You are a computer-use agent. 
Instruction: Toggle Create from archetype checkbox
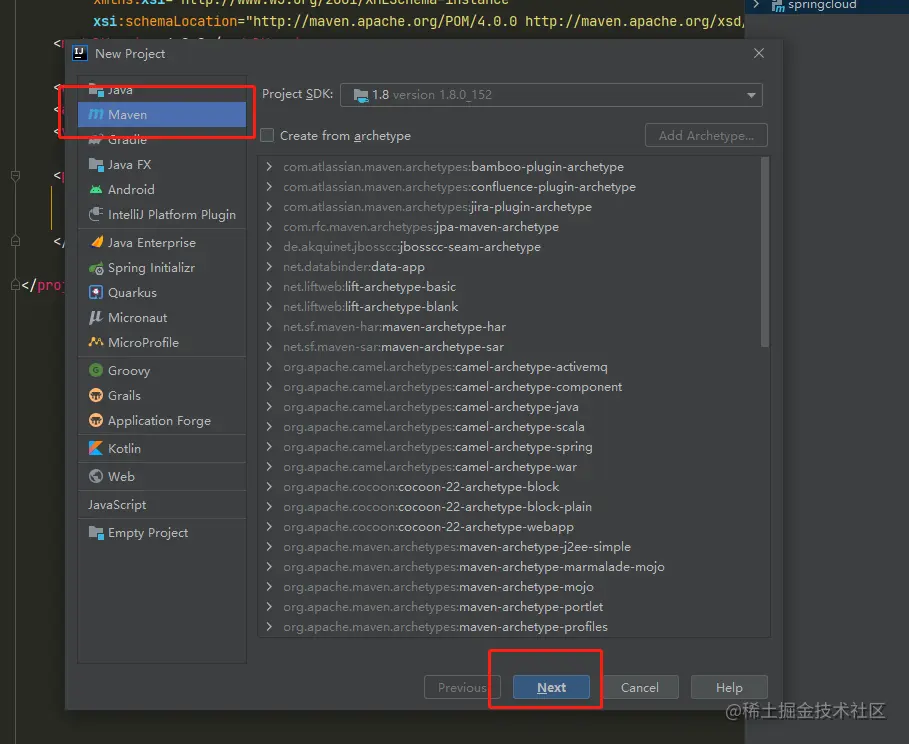click(x=267, y=135)
